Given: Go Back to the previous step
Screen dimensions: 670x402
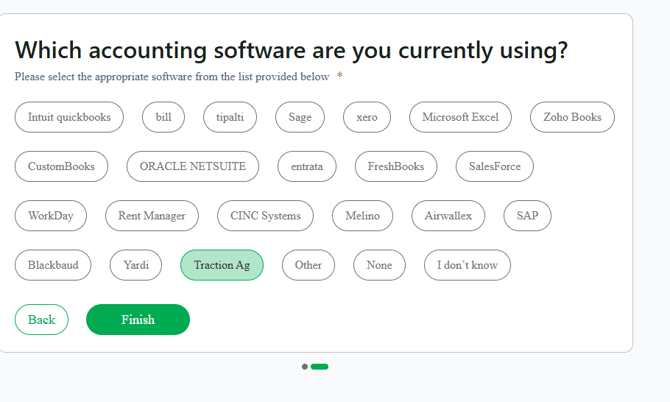Looking at the screenshot, I should (42, 320).
